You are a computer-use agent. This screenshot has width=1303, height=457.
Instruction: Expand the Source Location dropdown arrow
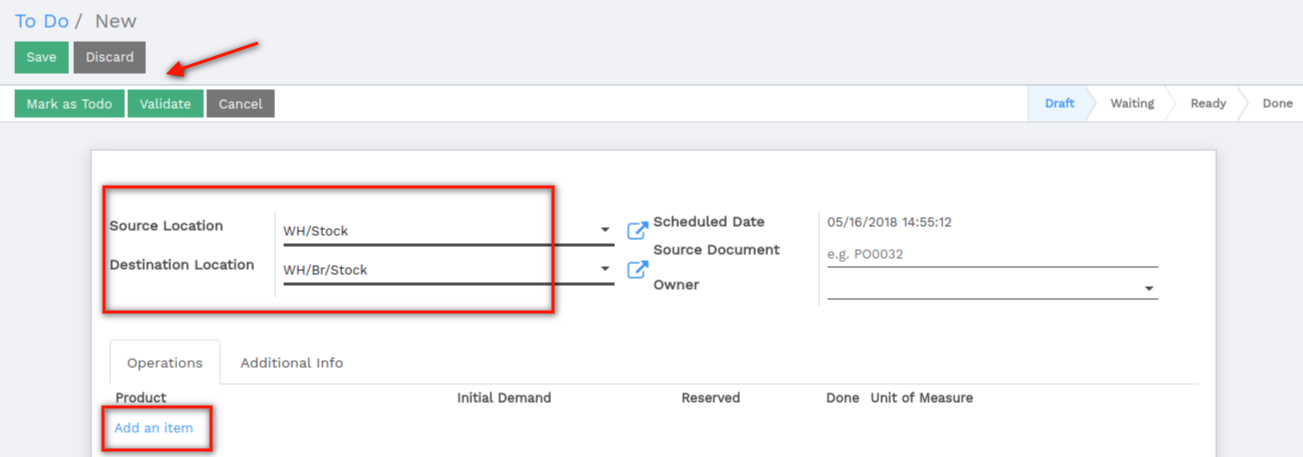pyautogui.click(x=605, y=230)
